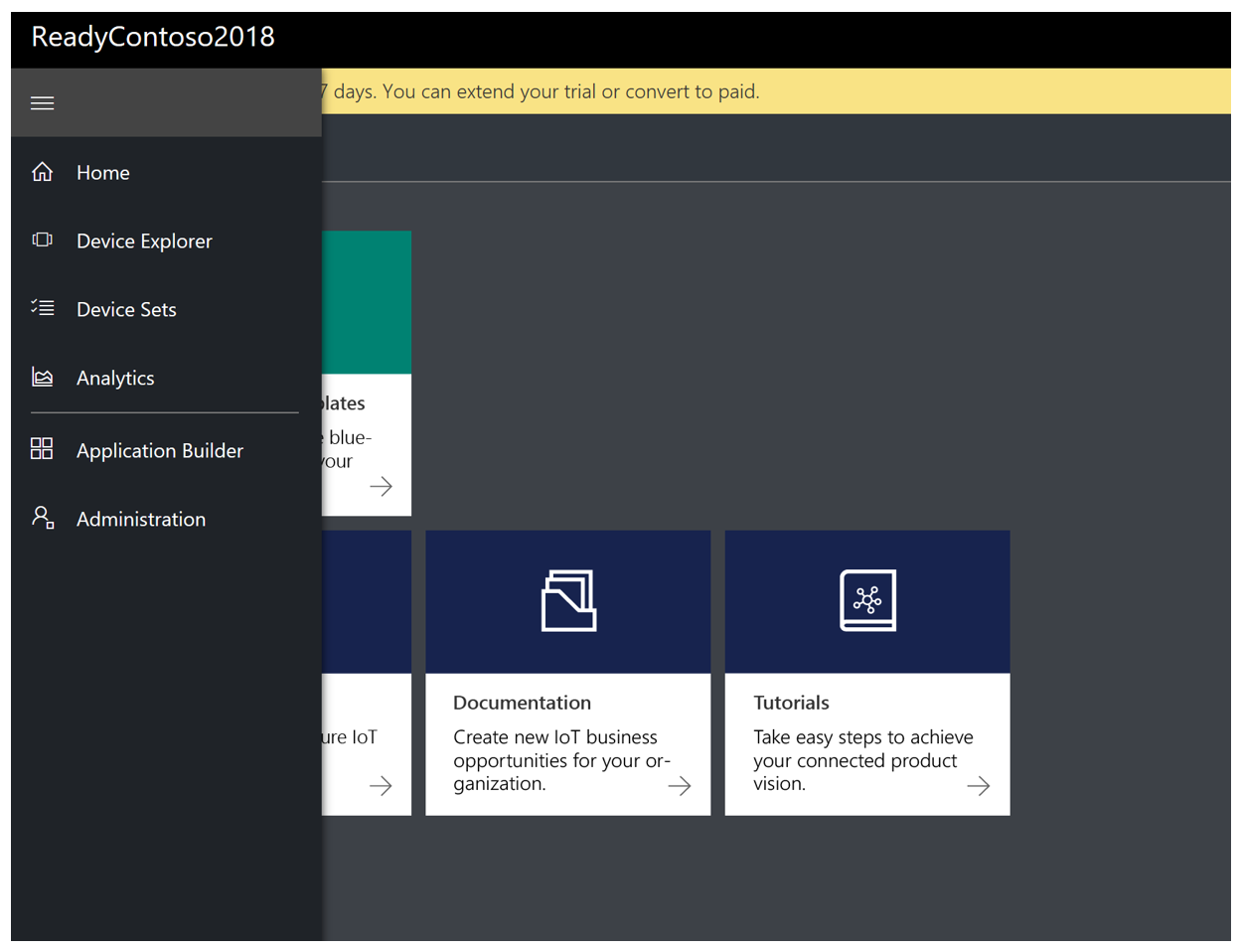Click the Analytics chart icon
Screen dimensions: 1241x952
pos(42,377)
